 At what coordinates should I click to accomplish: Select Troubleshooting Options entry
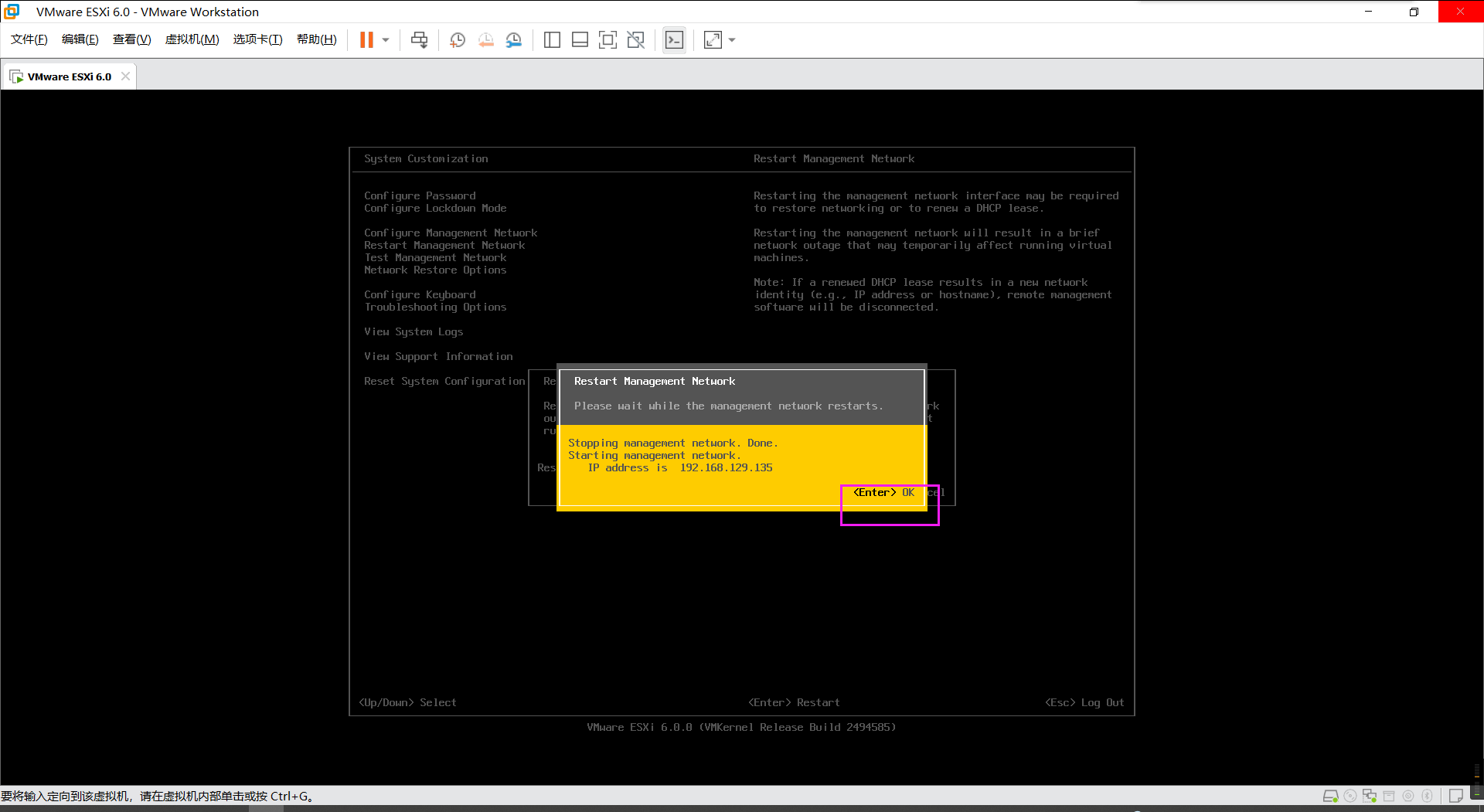click(435, 307)
